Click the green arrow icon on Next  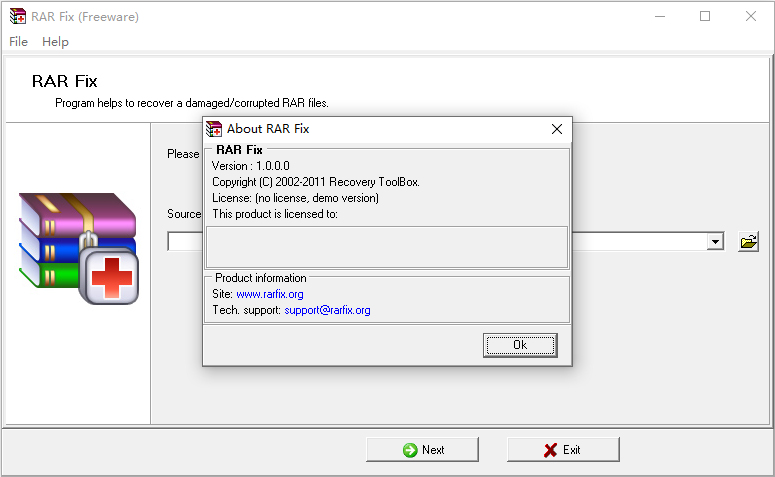click(x=410, y=450)
